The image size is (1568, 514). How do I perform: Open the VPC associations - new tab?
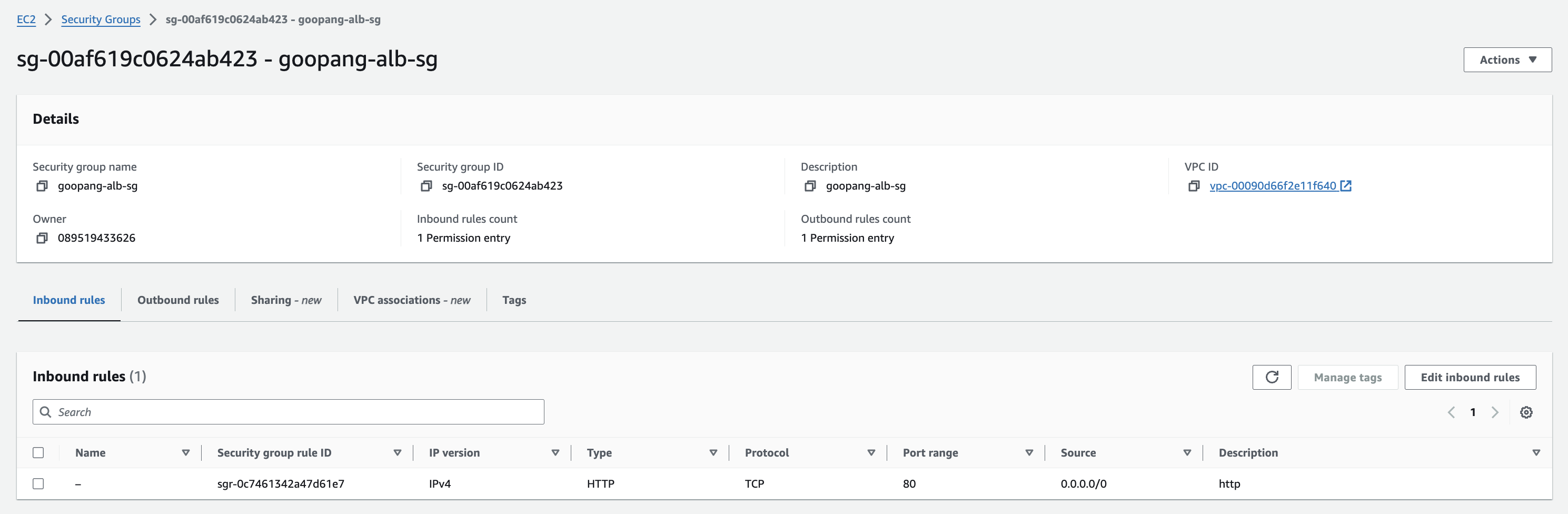point(412,300)
